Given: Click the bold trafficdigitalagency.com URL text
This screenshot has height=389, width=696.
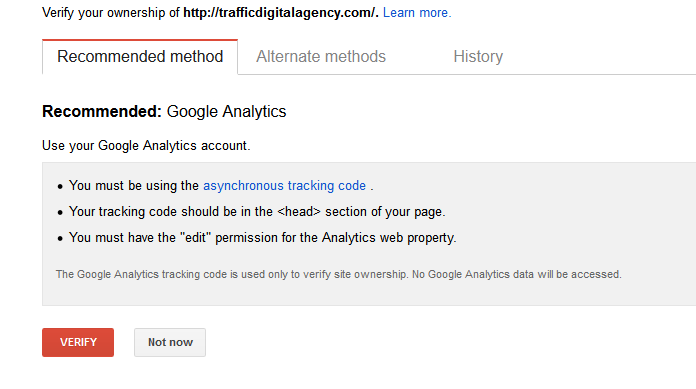Looking at the screenshot, I should (x=281, y=12).
